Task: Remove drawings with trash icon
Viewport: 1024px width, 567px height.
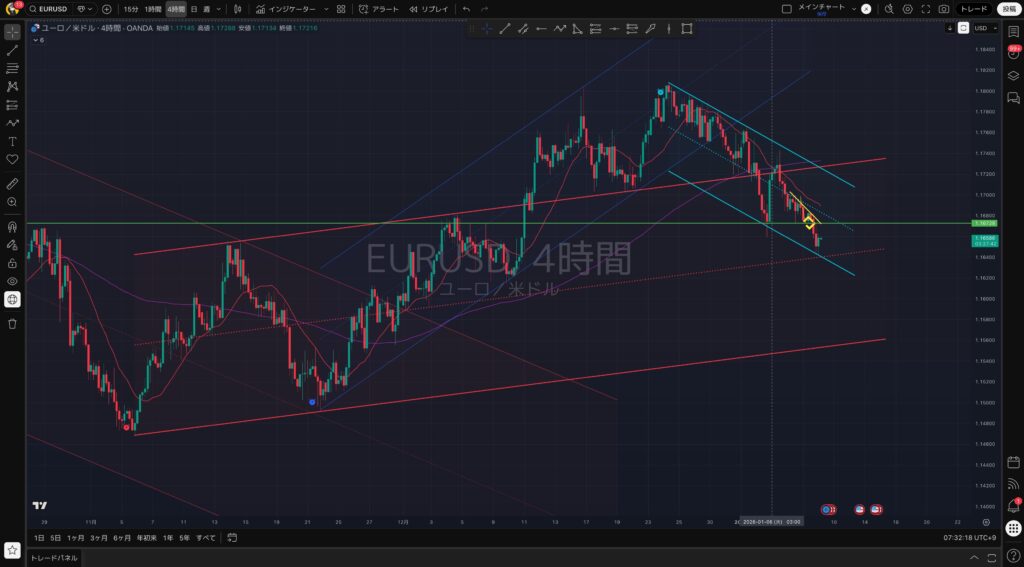Action: (12, 324)
